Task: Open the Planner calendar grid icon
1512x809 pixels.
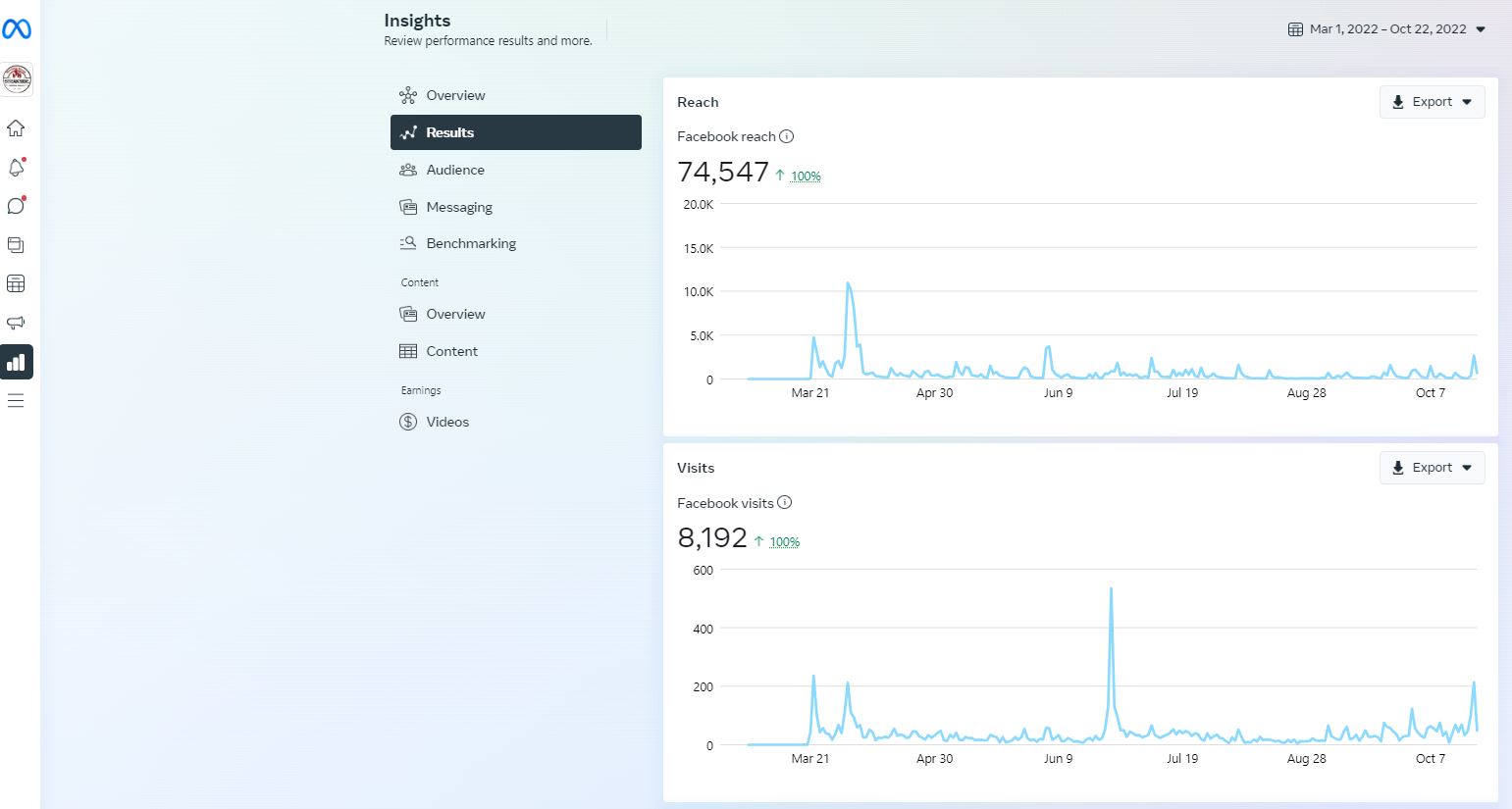Action: pyautogui.click(x=16, y=284)
